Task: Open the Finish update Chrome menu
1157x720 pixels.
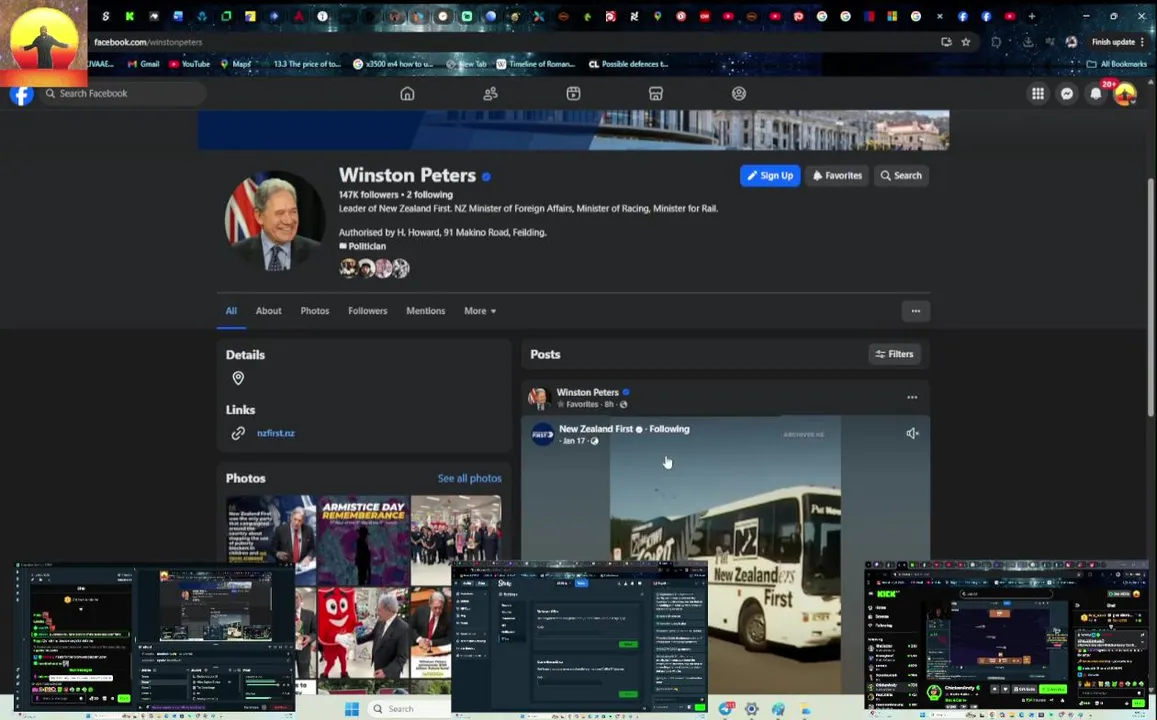Action: [1119, 42]
